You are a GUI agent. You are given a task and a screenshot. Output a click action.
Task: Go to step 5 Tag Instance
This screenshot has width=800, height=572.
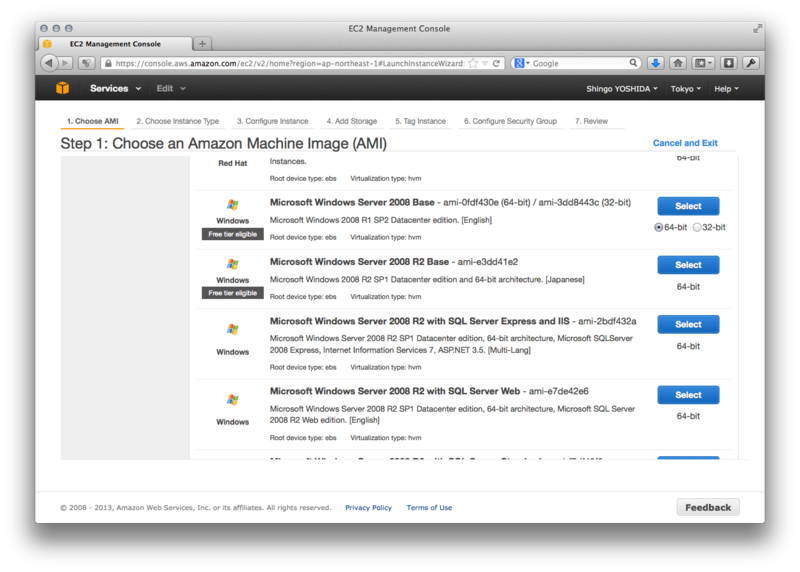[420, 121]
